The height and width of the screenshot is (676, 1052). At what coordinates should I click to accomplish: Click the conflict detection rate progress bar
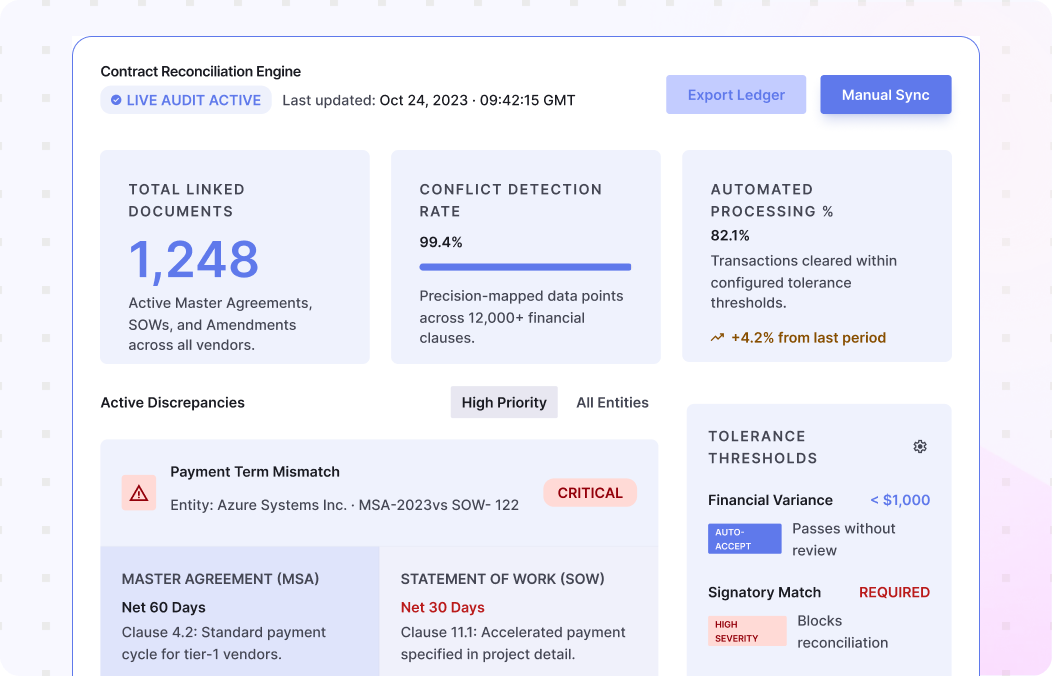point(525,267)
